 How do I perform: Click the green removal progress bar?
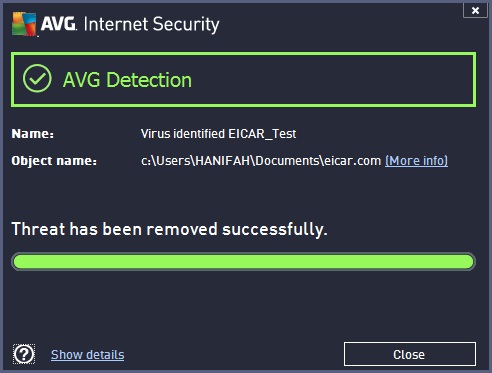tap(243, 261)
